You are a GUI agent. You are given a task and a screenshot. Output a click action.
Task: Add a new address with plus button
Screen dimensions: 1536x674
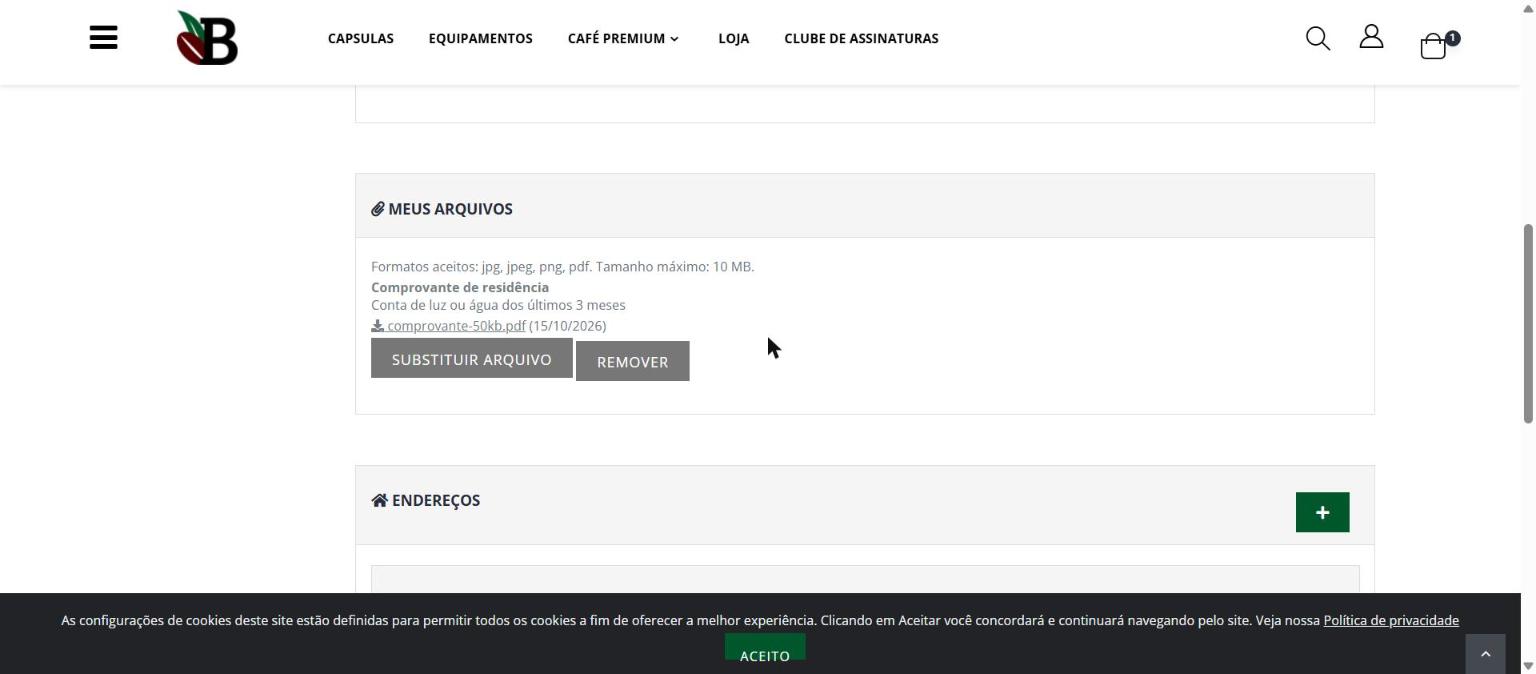[x=1322, y=512]
